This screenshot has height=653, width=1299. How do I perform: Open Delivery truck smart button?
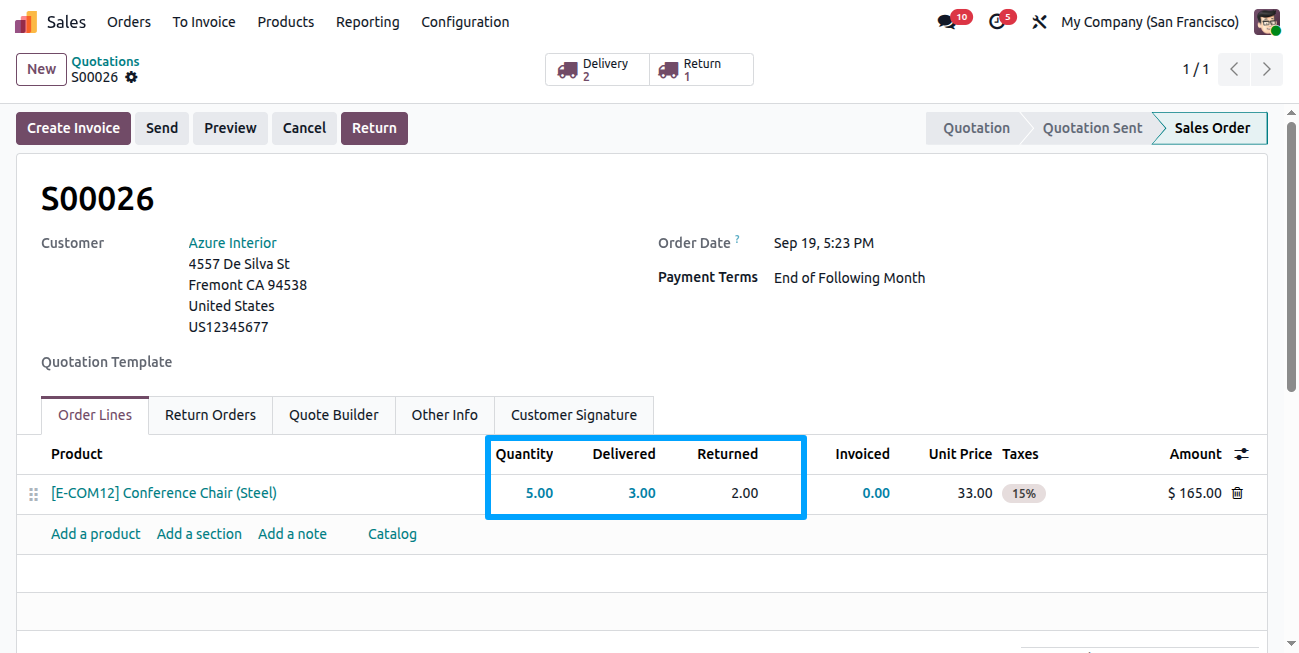pos(597,69)
